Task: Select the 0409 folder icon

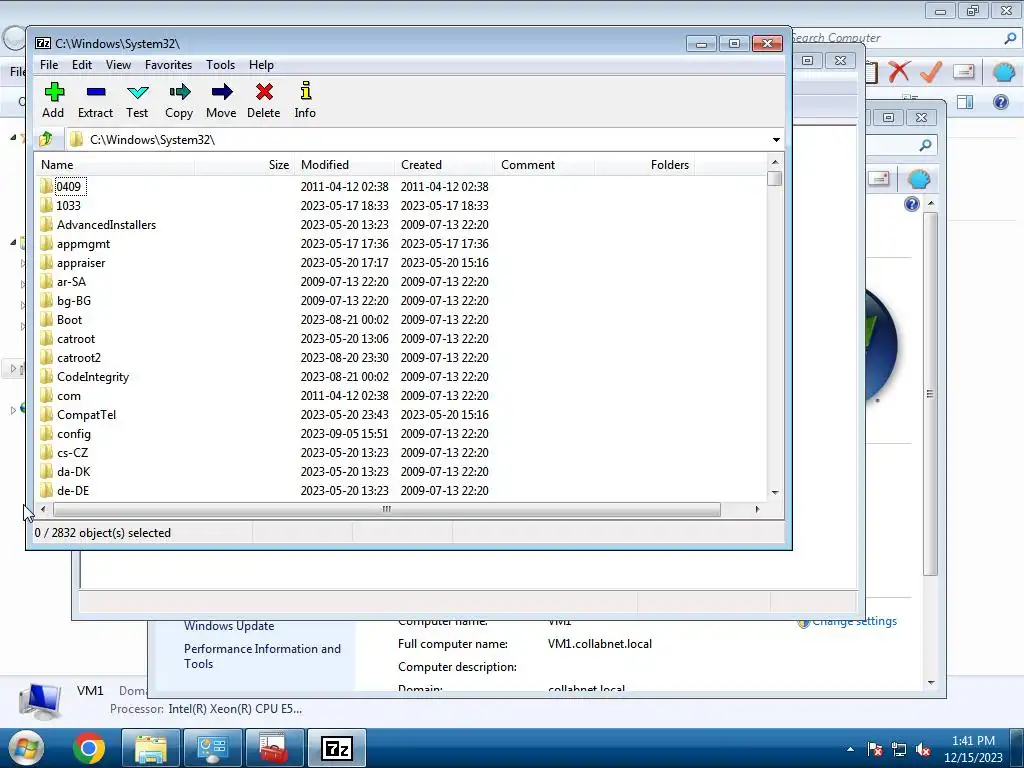Action: pos(46,187)
